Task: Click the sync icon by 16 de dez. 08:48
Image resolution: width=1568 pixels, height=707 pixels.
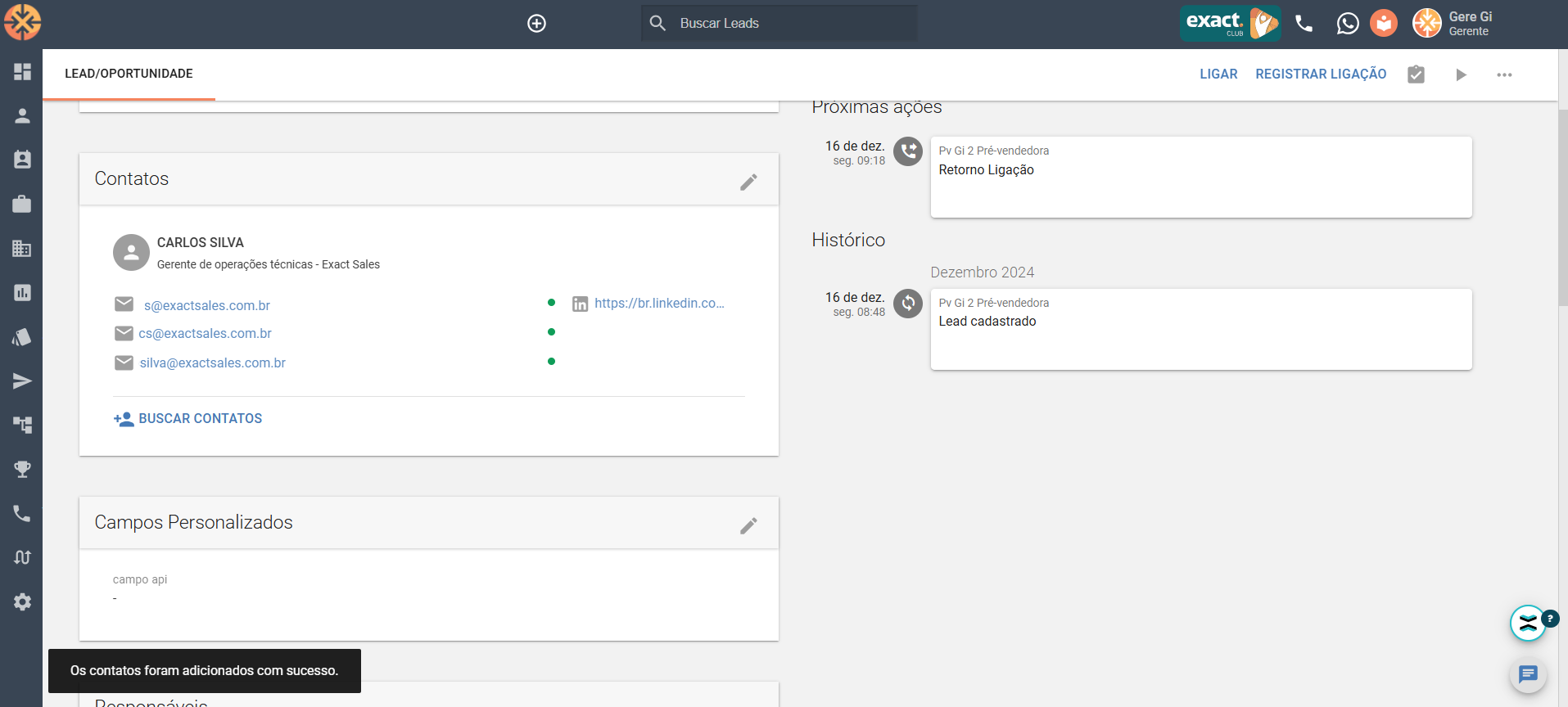Action: point(907,304)
